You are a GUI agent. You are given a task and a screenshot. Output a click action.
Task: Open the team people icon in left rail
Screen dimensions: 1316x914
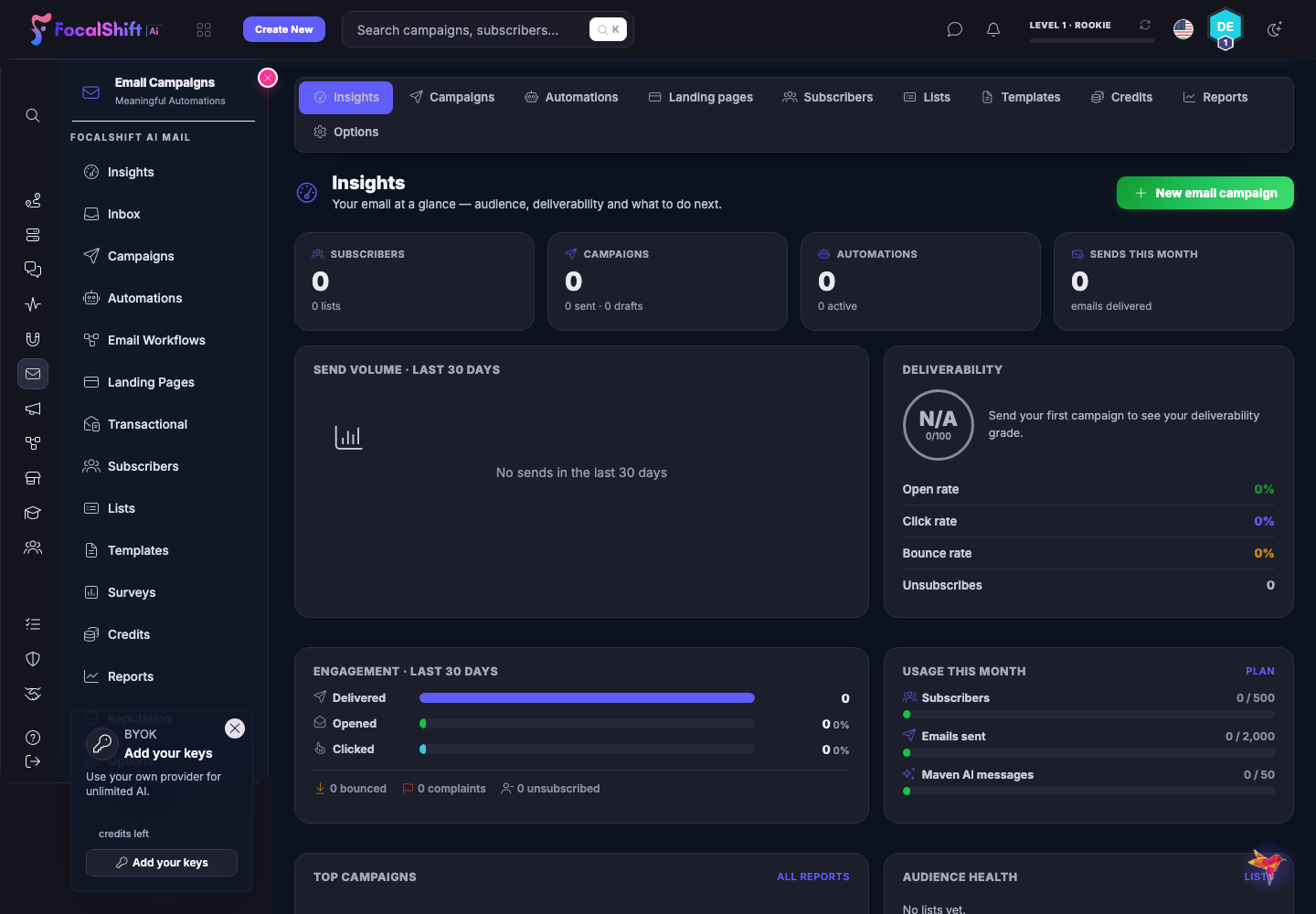click(33, 547)
